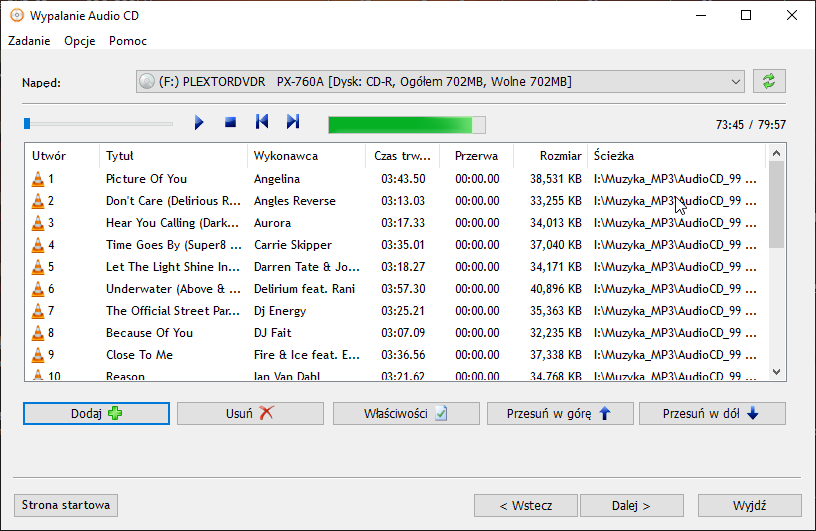
Task: Click the VLC cone icon of track 7
Action: pyautogui.click(x=38, y=311)
